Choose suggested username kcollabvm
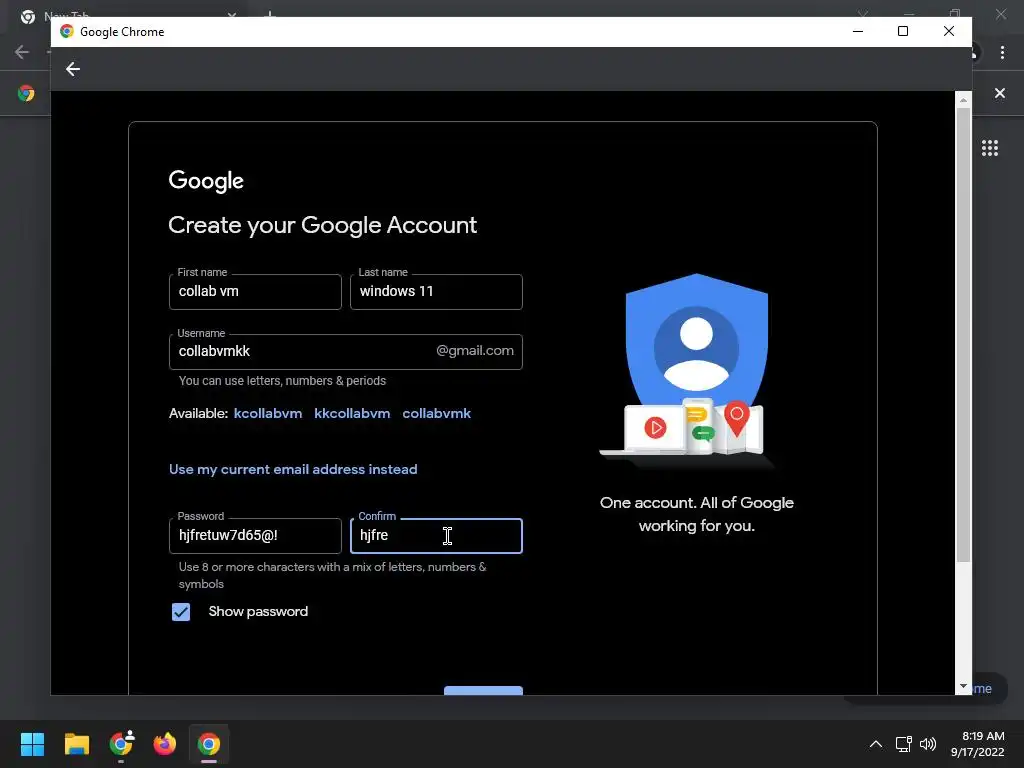This screenshot has height=768, width=1024. pos(268,413)
